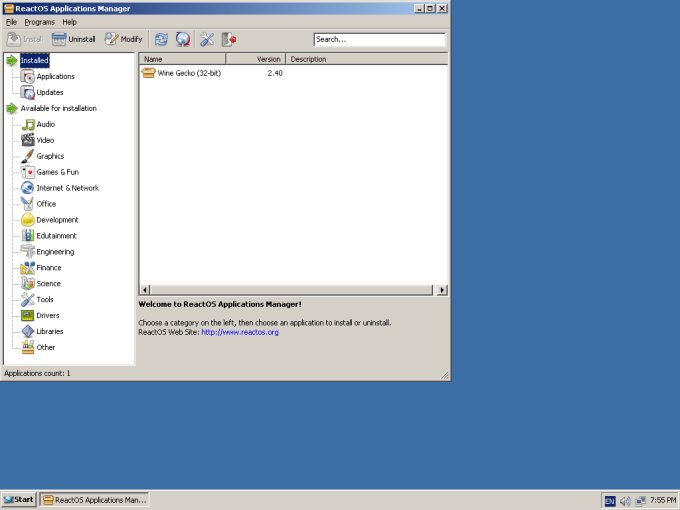
Task: Select the Drivers category
Action: coord(48,315)
